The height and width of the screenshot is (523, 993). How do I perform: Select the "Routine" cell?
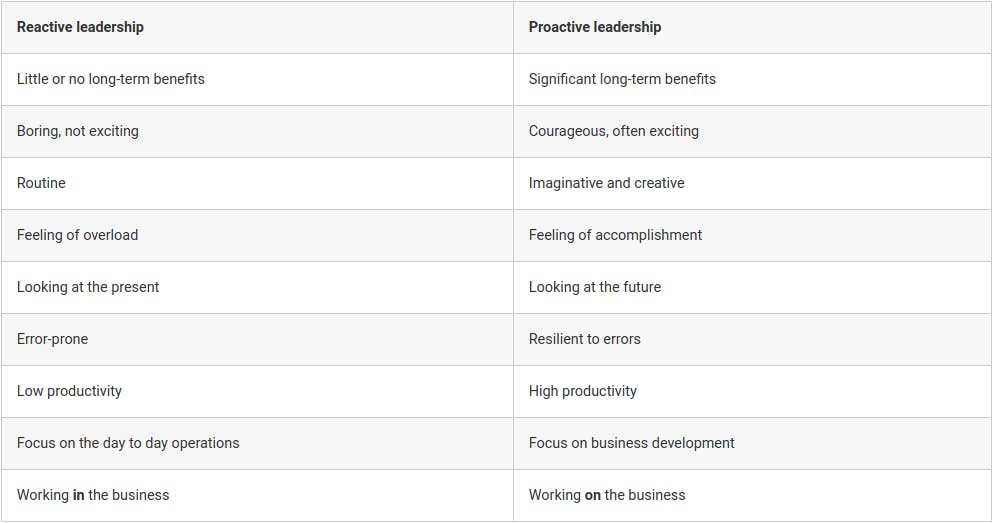coord(257,183)
